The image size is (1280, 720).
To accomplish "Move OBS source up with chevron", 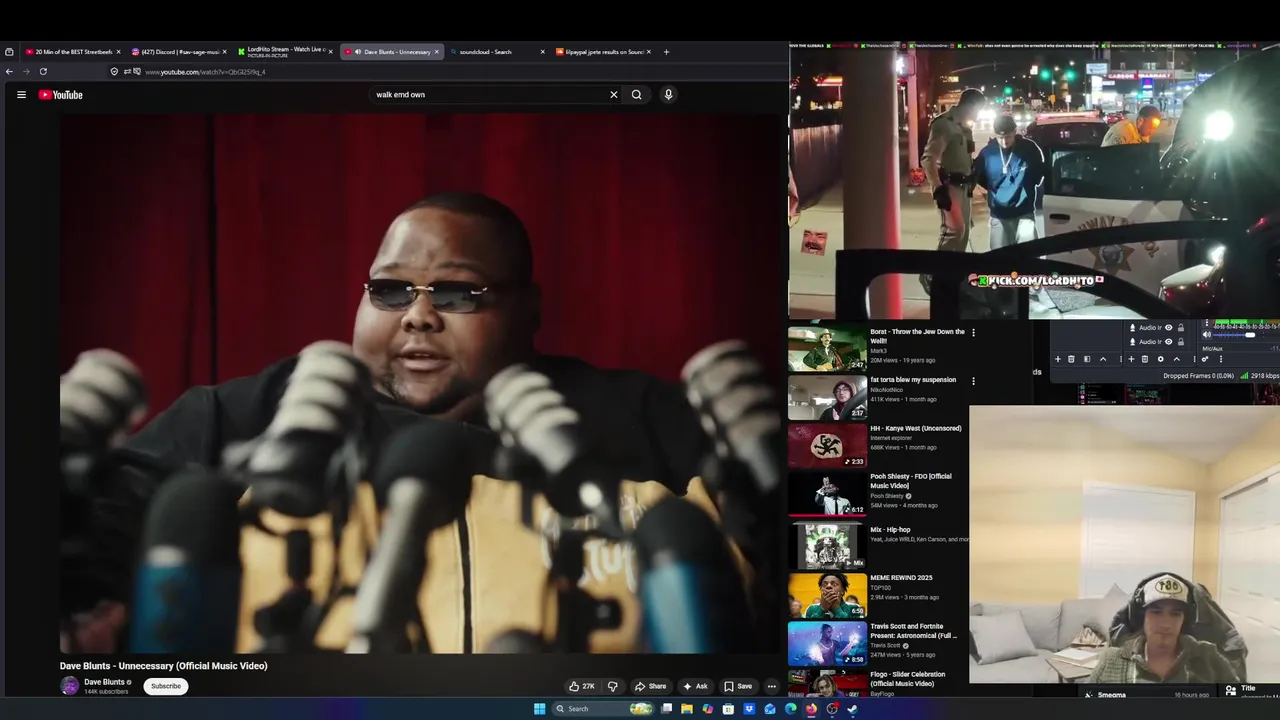I will (x=1177, y=359).
